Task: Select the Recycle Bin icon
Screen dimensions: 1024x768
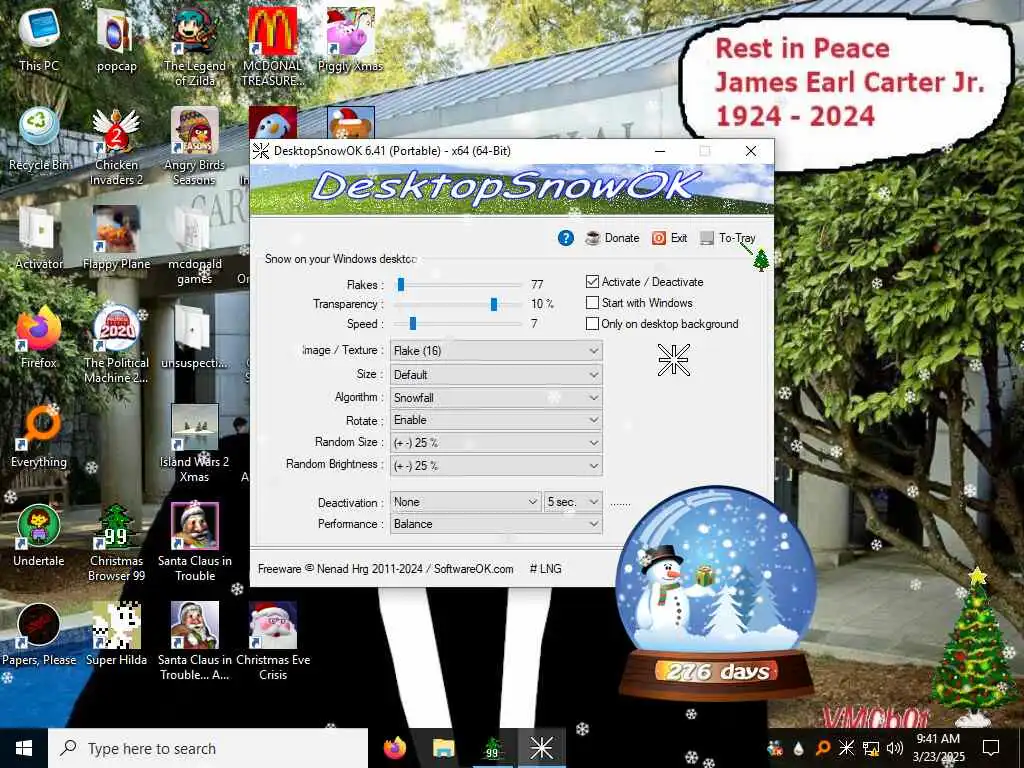Action: [39, 138]
